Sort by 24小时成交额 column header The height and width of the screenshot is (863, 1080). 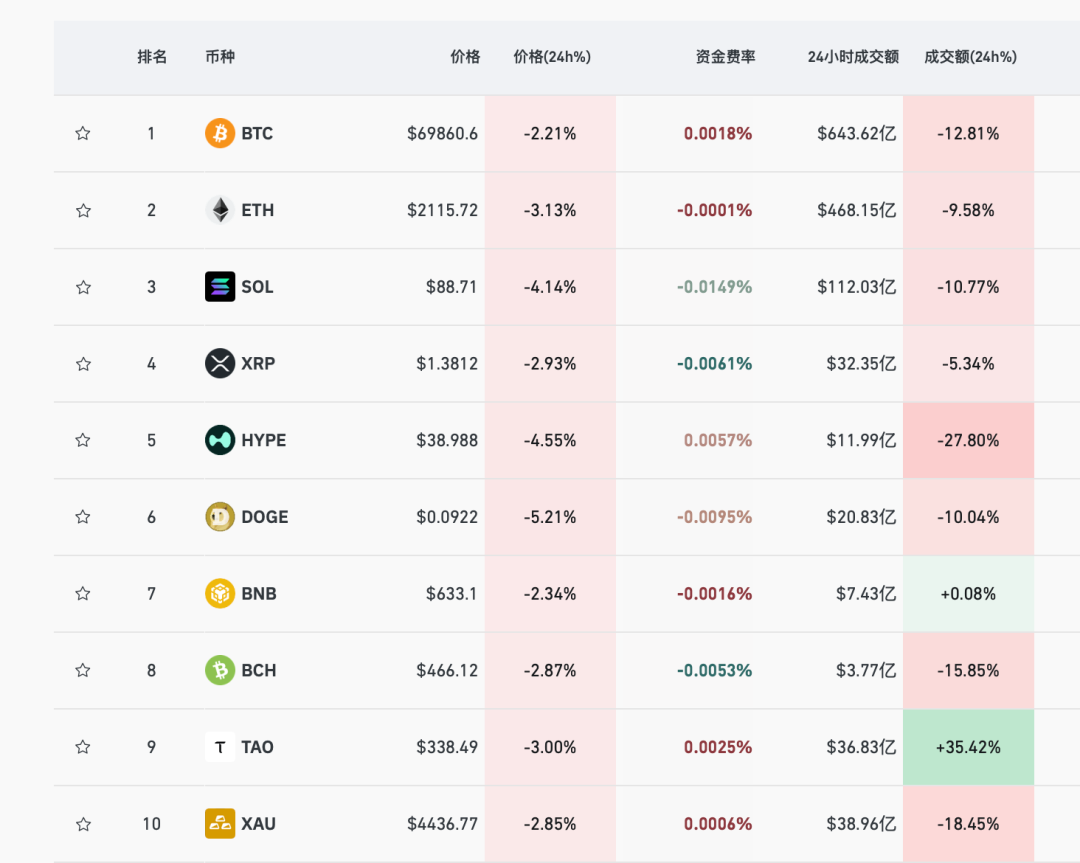853,57
